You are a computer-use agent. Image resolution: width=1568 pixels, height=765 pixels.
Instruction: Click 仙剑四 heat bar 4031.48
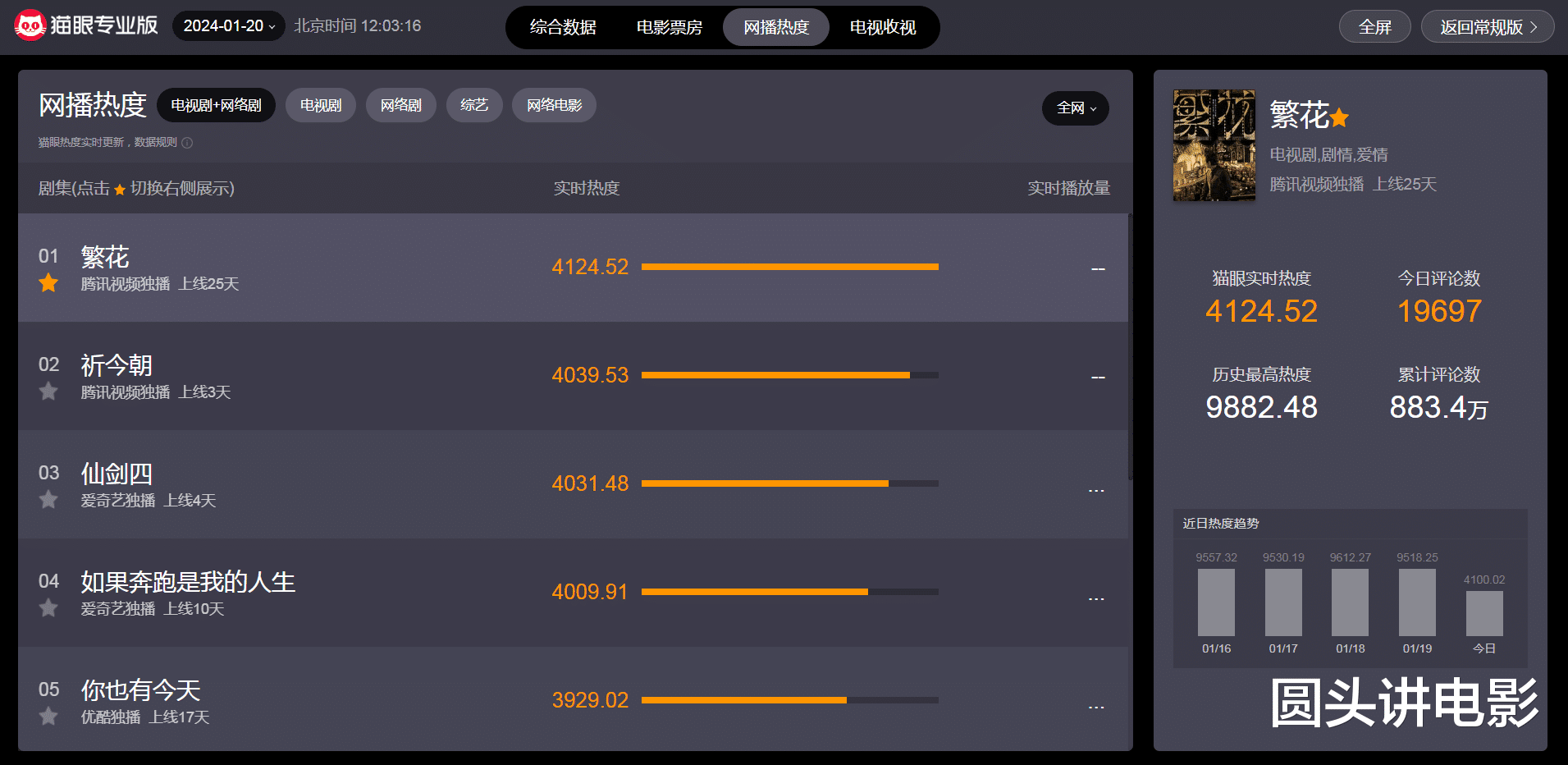(790, 483)
